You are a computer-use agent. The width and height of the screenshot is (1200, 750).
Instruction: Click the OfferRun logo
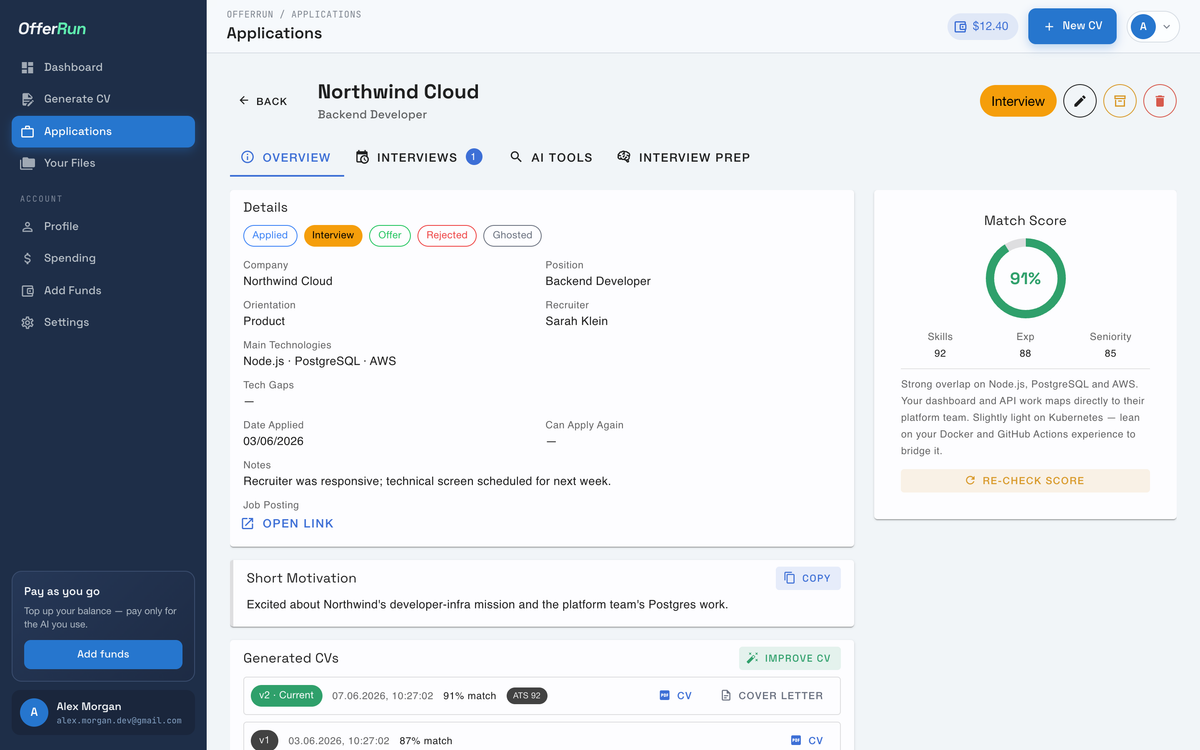click(52, 28)
